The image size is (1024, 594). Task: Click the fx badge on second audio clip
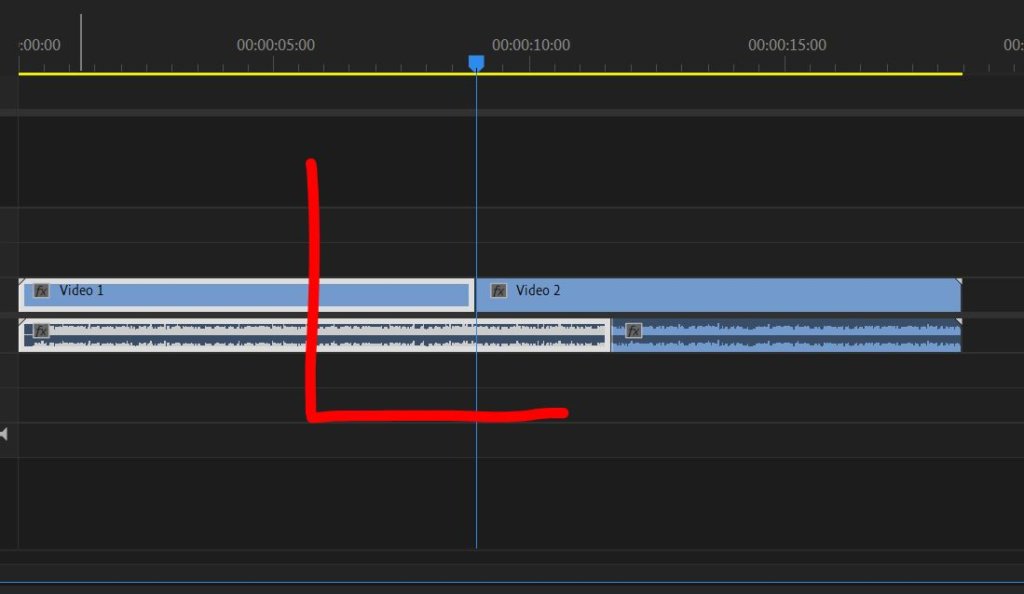pos(633,331)
